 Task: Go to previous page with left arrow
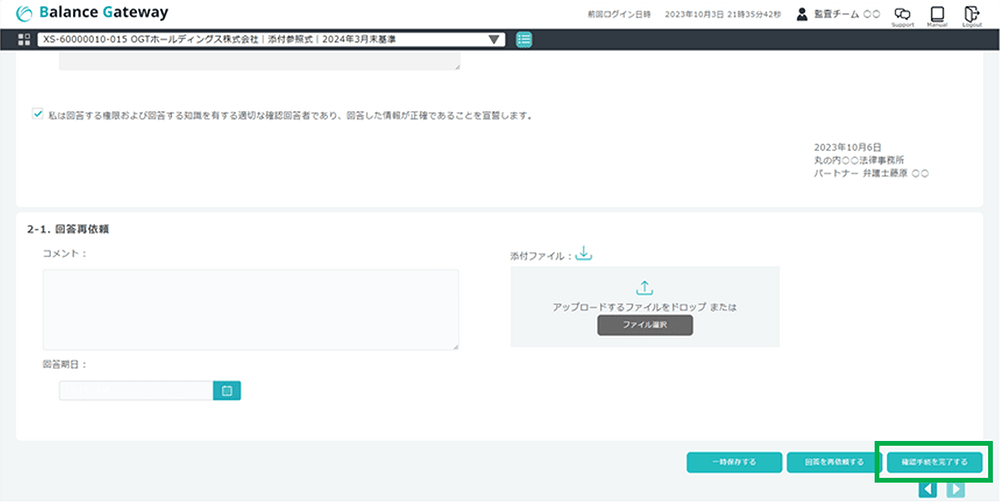pyautogui.click(x=927, y=489)
